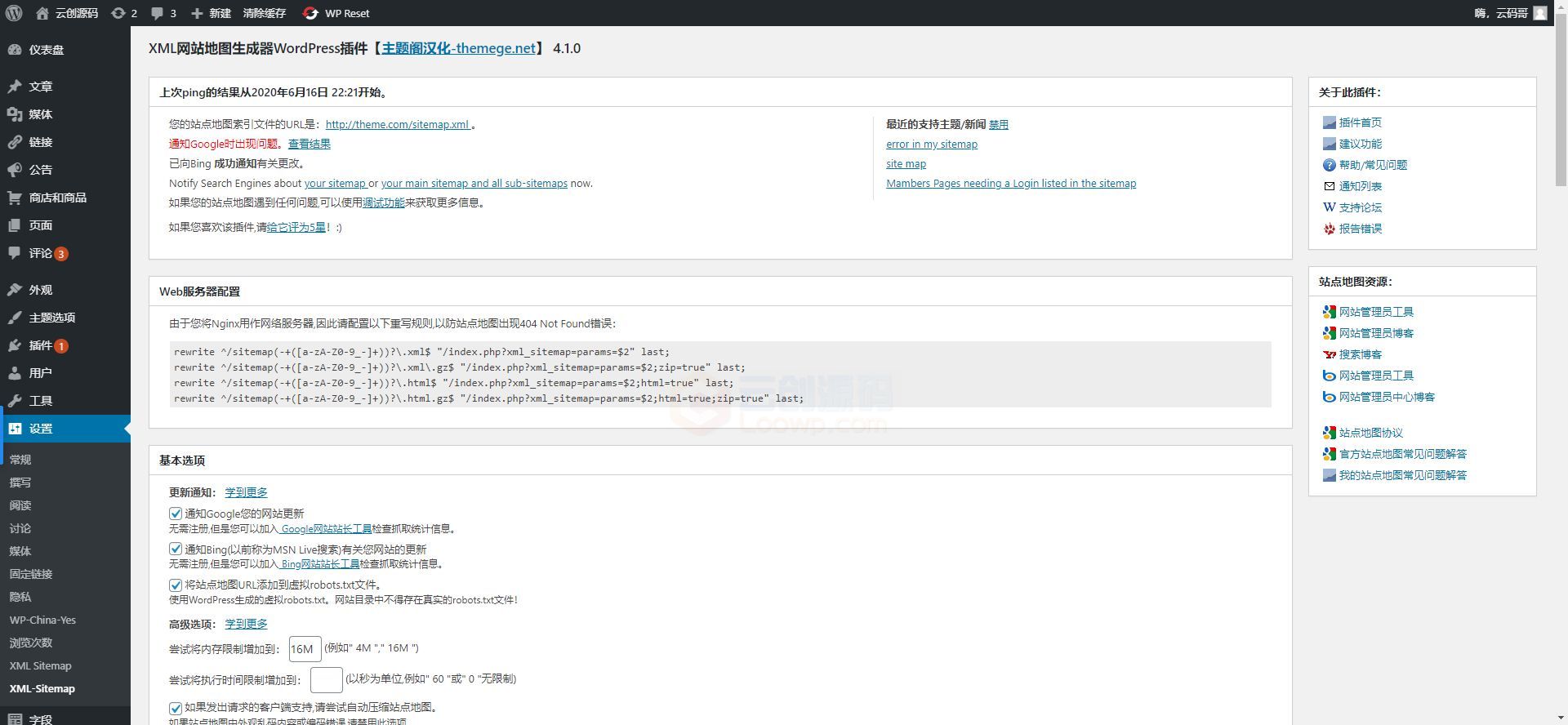This screenshot has width=1568, height=725.
Task: Click the user avatar in top-right corner
Action: (x=1539, y=13)
